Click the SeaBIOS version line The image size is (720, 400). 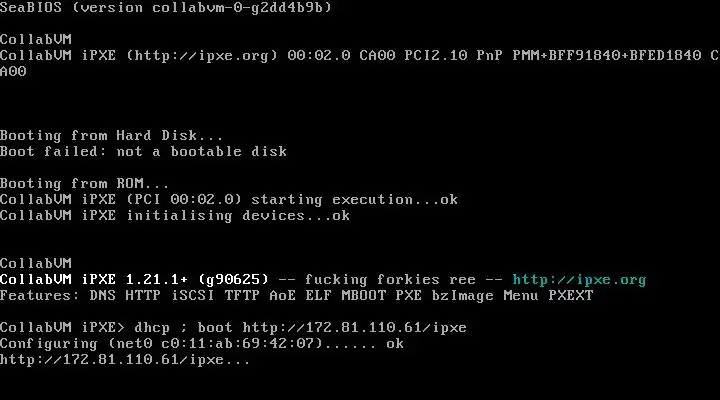[x=166, y=7]
